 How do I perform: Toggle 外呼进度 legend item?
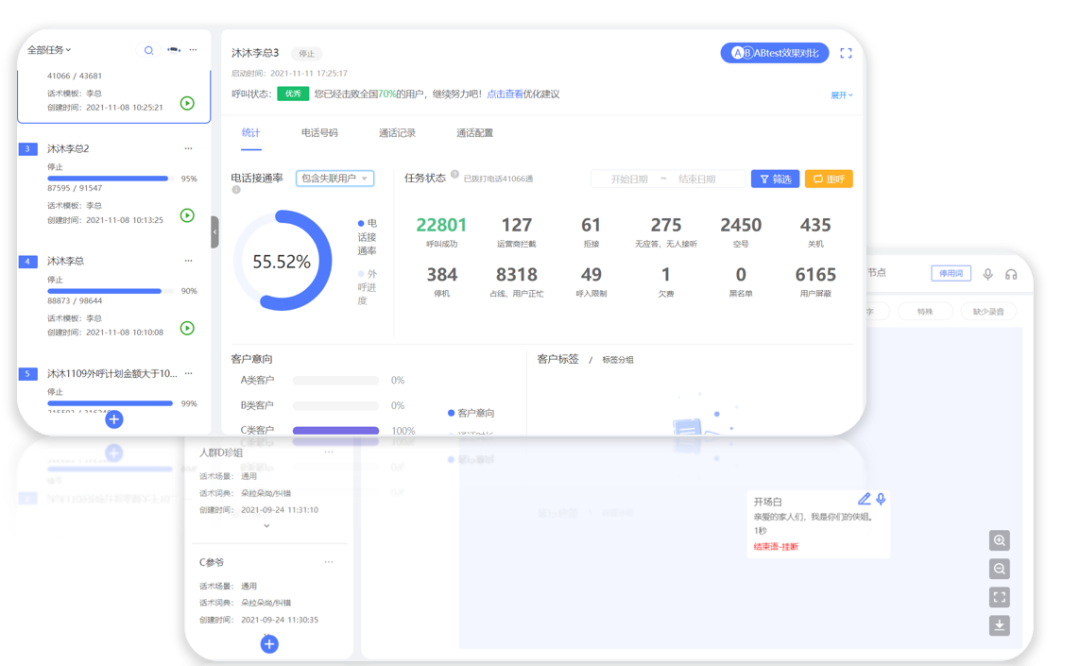[x=367, y=287]
